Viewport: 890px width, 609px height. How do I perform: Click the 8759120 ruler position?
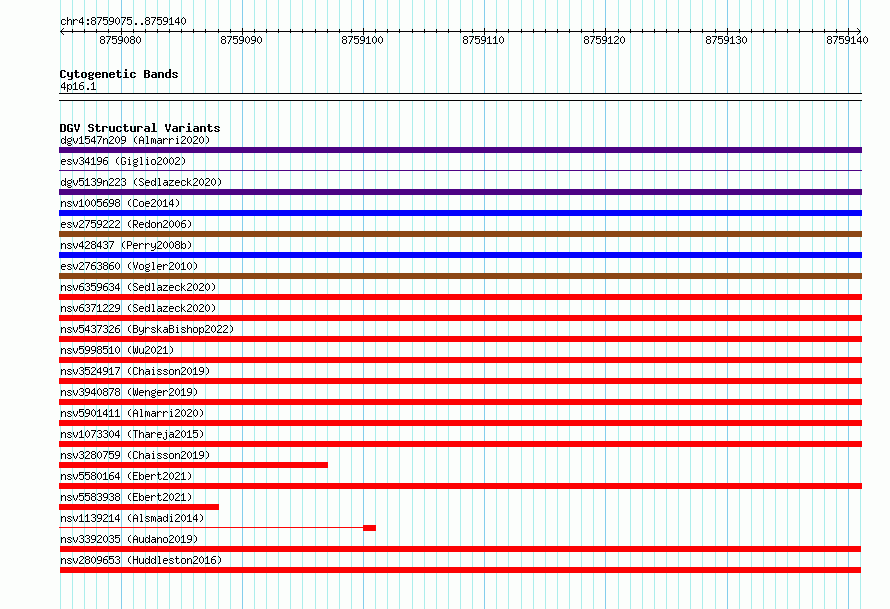click(x=604, y=40)
